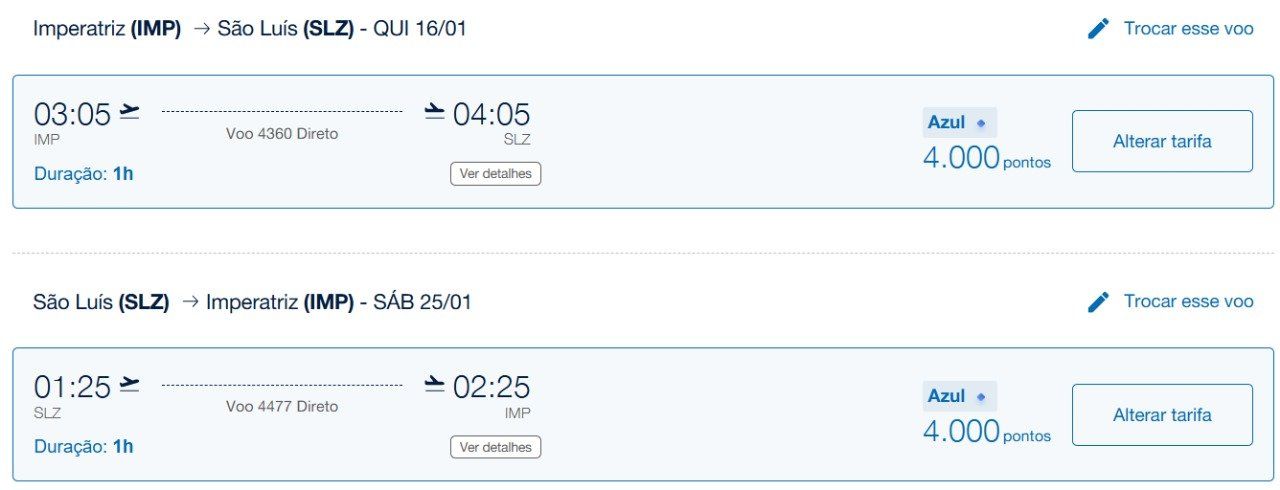Click pencil icon for Imperatriz to São Luís flight
The height and width of the screenshot is (490, 1280).
click(x=1098, y=29)
